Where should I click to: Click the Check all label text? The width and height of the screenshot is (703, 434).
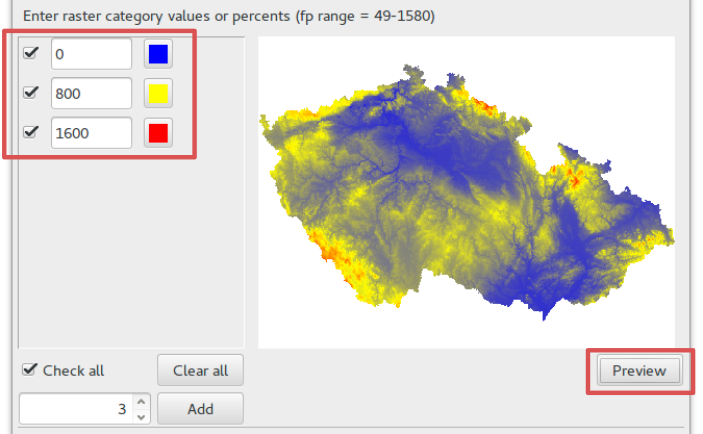click(x=74, y=371)
